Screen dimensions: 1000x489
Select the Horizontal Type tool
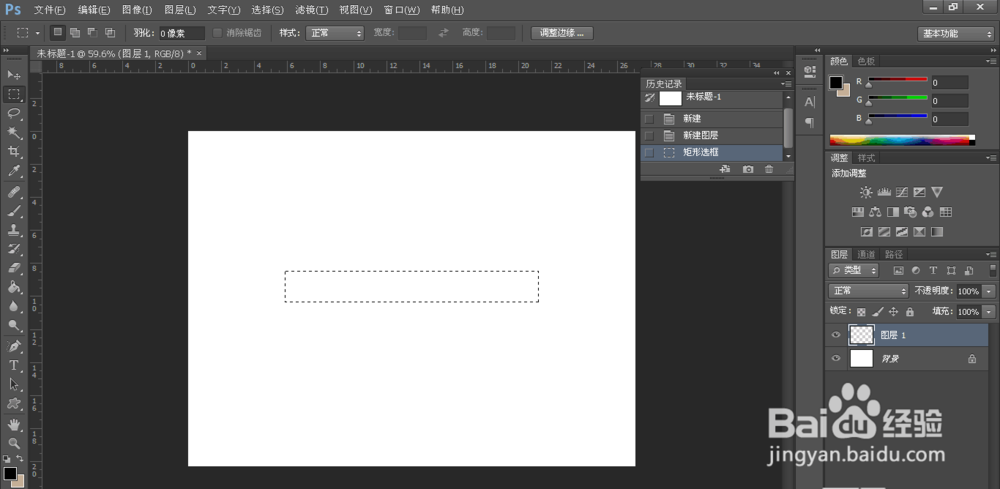point(13,365)
